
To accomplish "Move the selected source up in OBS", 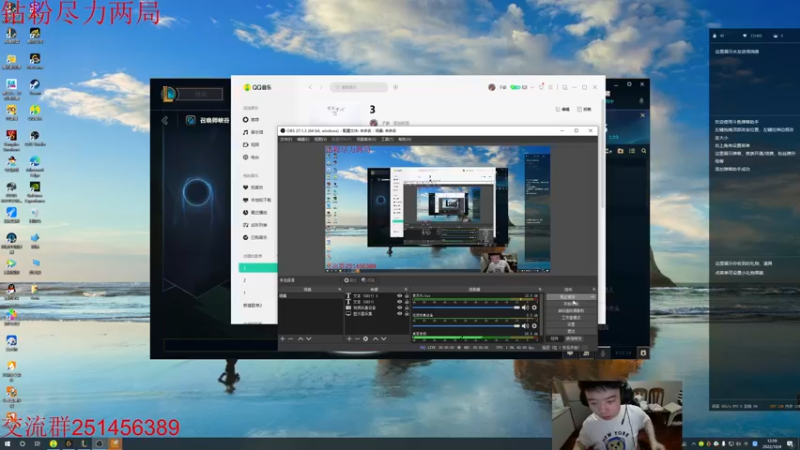I will click(x=376, y=339).
